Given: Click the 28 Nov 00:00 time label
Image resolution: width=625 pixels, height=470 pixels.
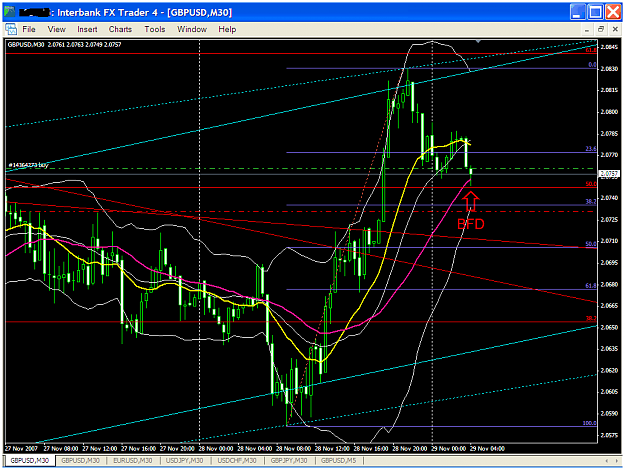Looking at the screenshot, I should click(216, 448).
